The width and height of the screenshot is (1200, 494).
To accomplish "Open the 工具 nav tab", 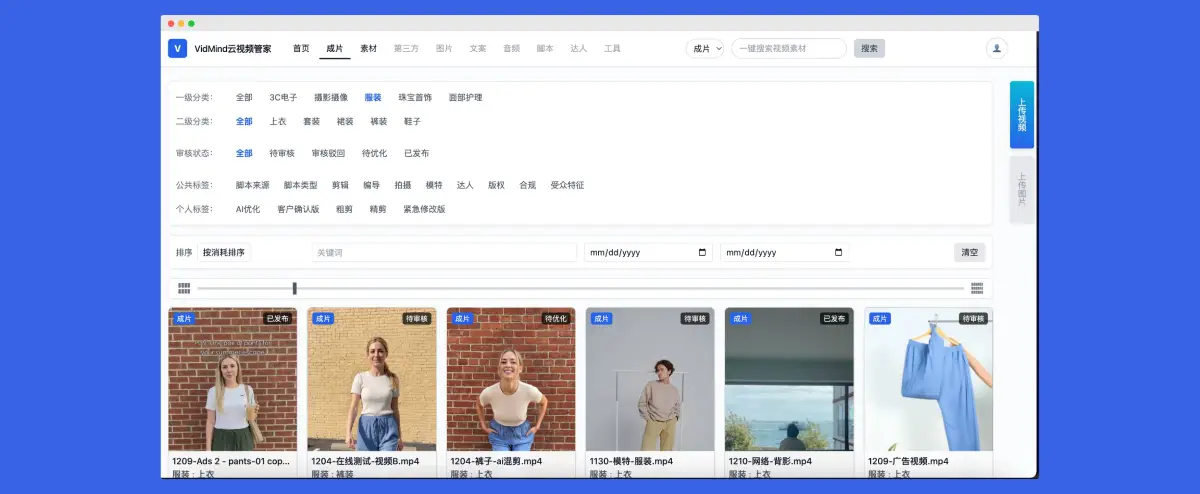I will (x=612, y=48).
